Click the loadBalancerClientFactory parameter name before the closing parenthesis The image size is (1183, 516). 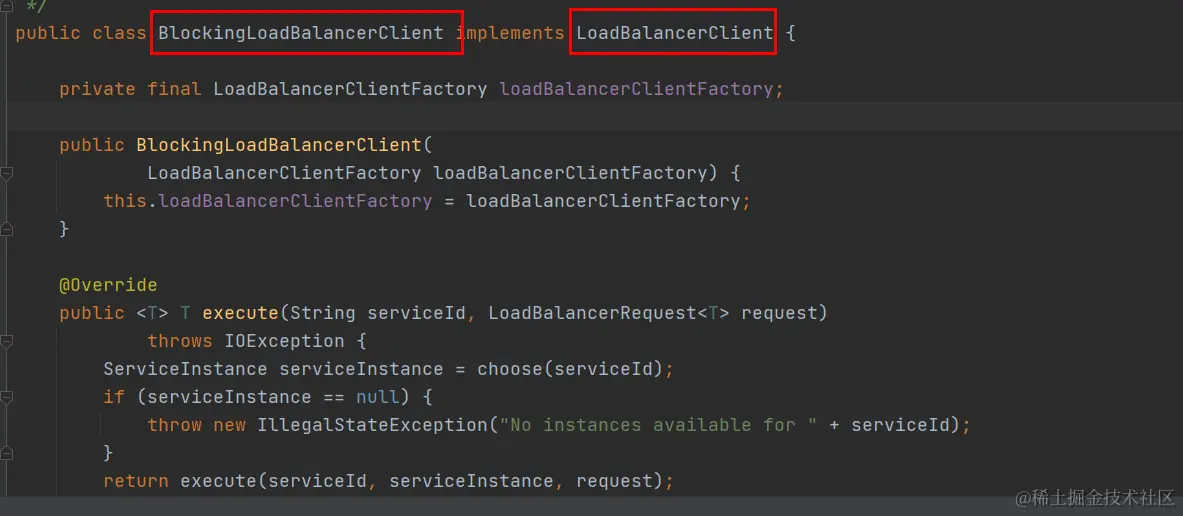click(570, 173)
